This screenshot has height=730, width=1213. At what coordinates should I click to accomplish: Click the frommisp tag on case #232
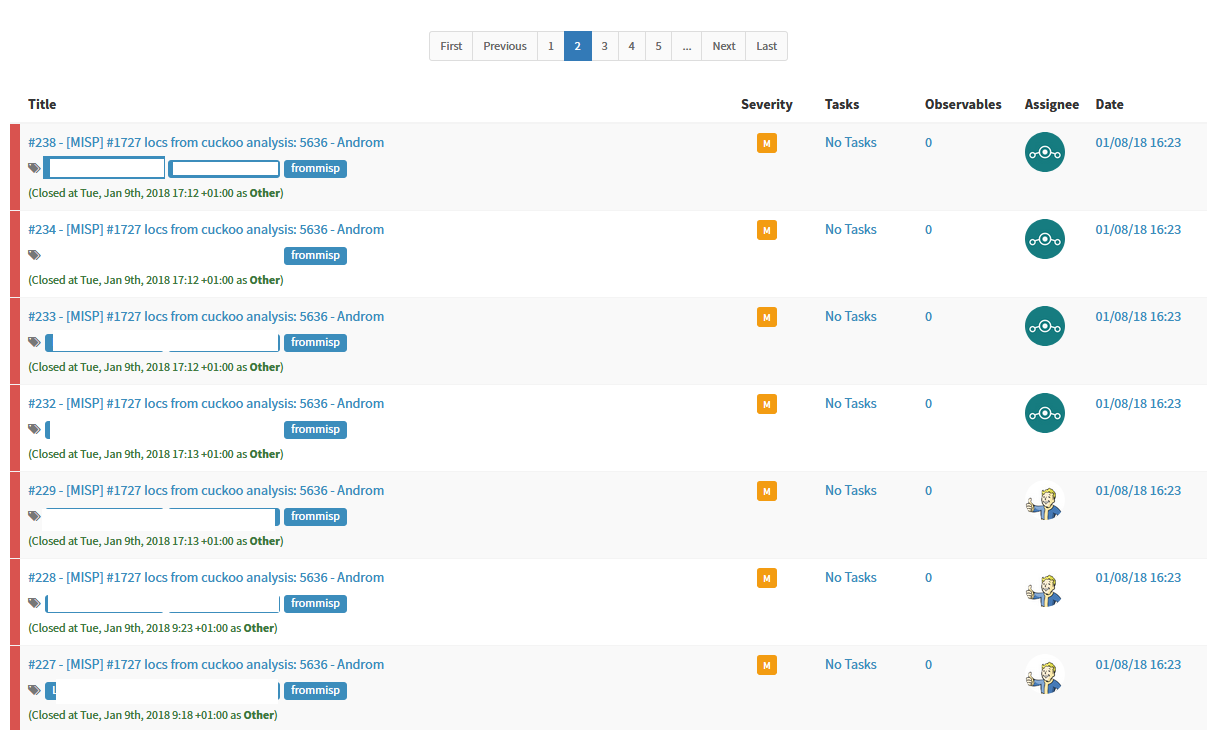[315, 429]
